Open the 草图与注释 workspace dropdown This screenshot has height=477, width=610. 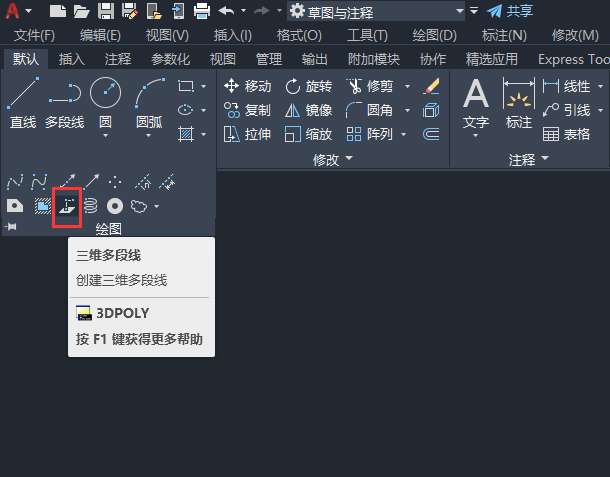376,11
